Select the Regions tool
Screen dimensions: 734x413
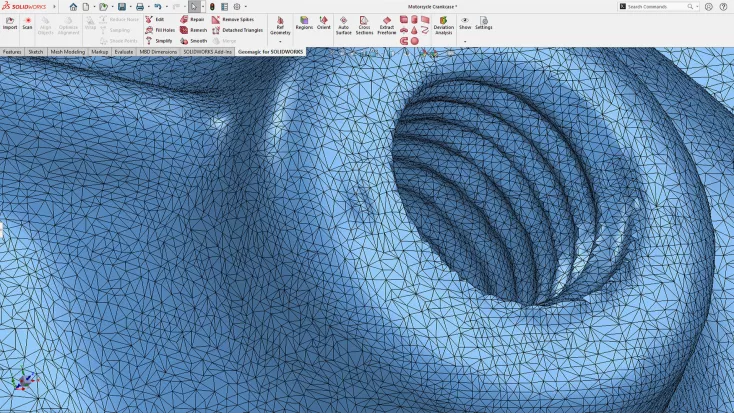point(304,23)
